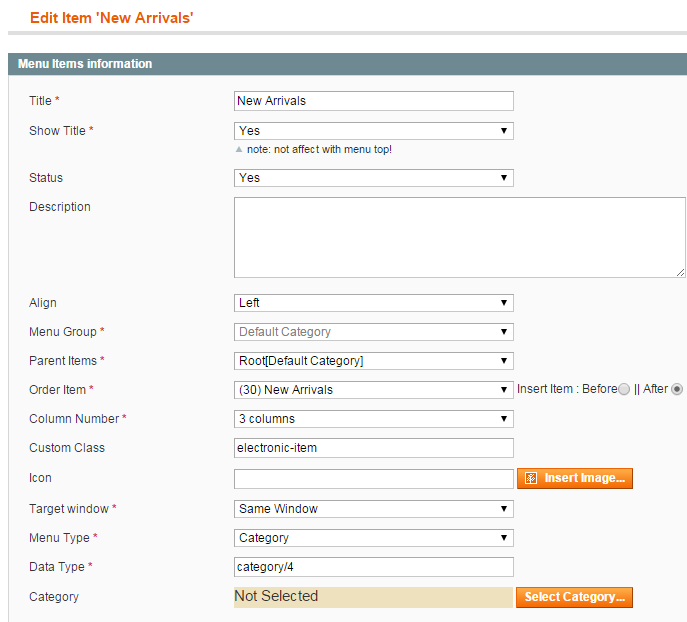Expand the Parent Items dropdown
687x622 pixels.
click(x=374, y=361)
